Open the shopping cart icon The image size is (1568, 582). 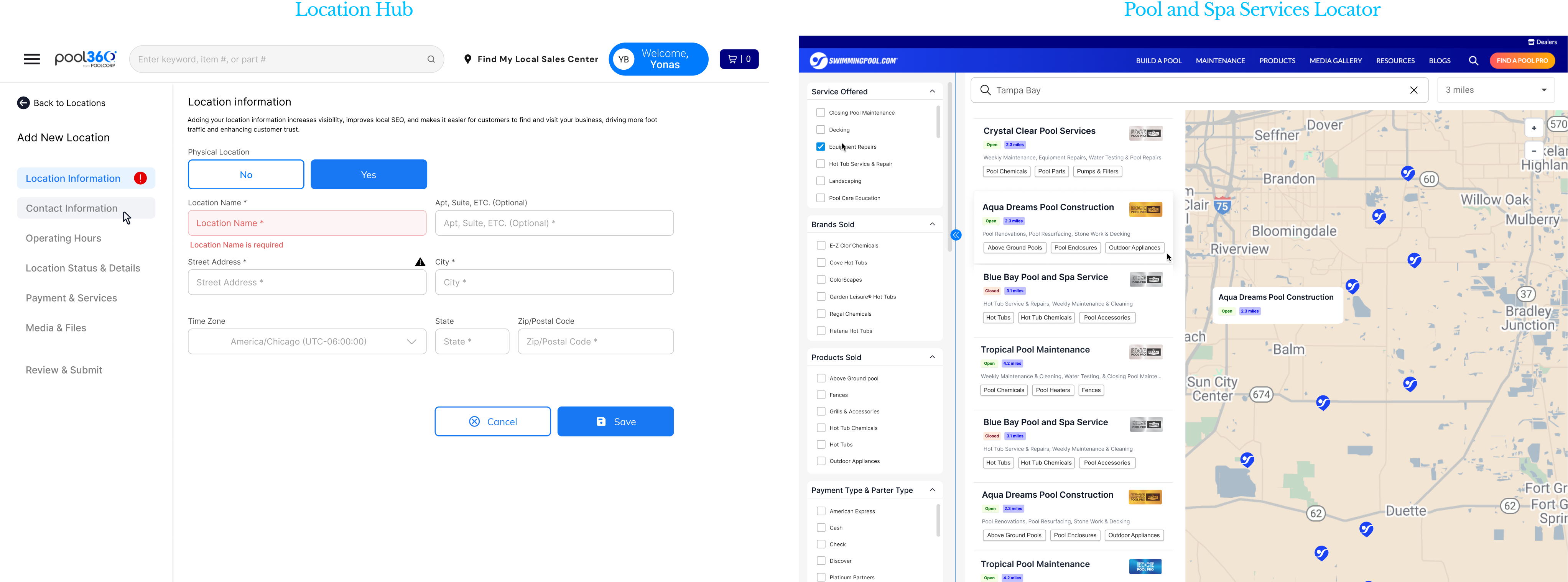tap(738, 59)
